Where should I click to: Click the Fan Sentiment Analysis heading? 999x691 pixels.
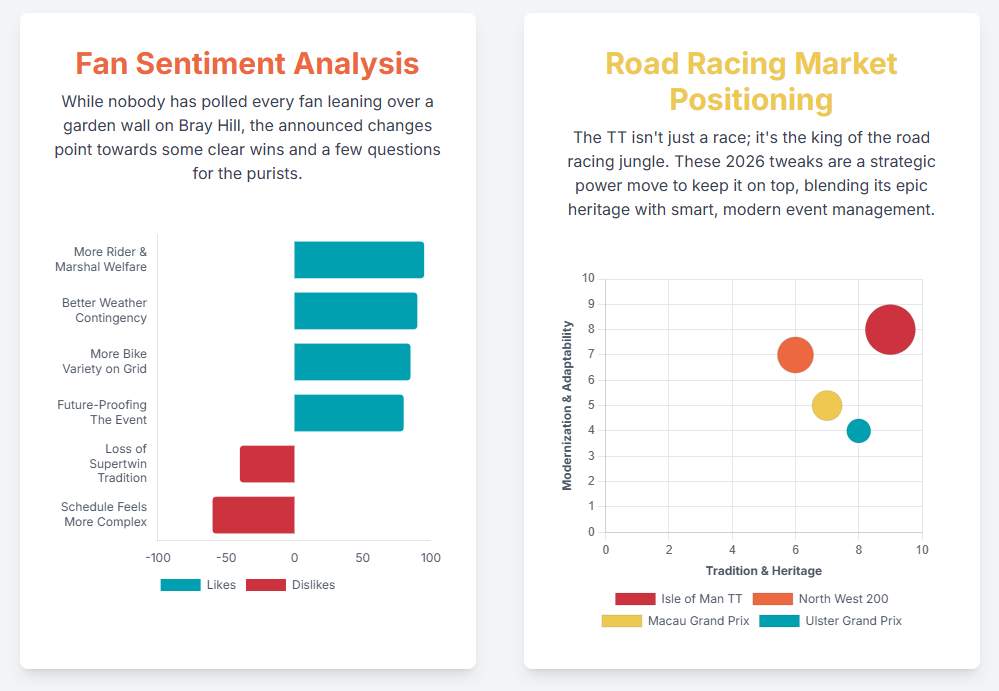pyautogui.click(x=247, y=64)
